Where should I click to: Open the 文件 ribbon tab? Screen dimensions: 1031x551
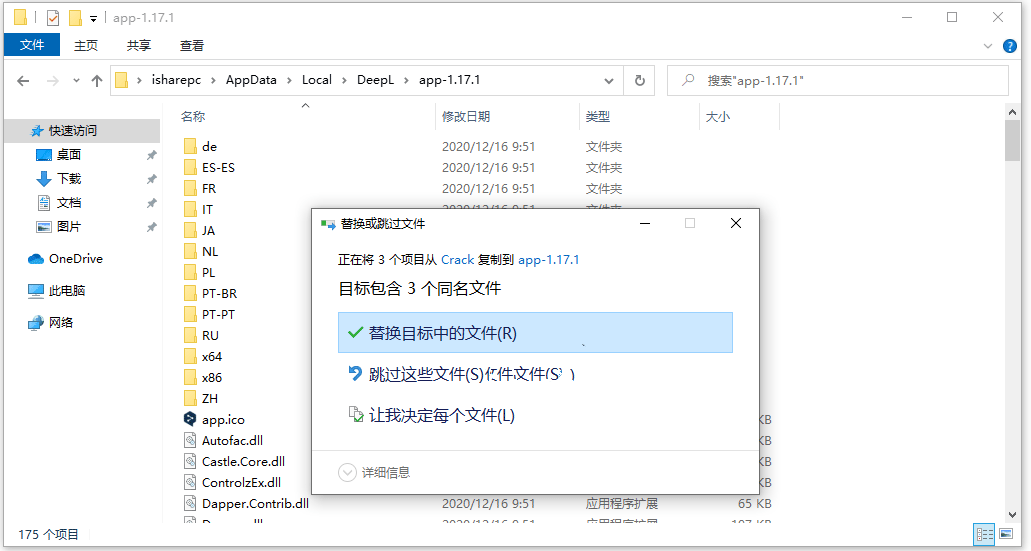(32, 45)
